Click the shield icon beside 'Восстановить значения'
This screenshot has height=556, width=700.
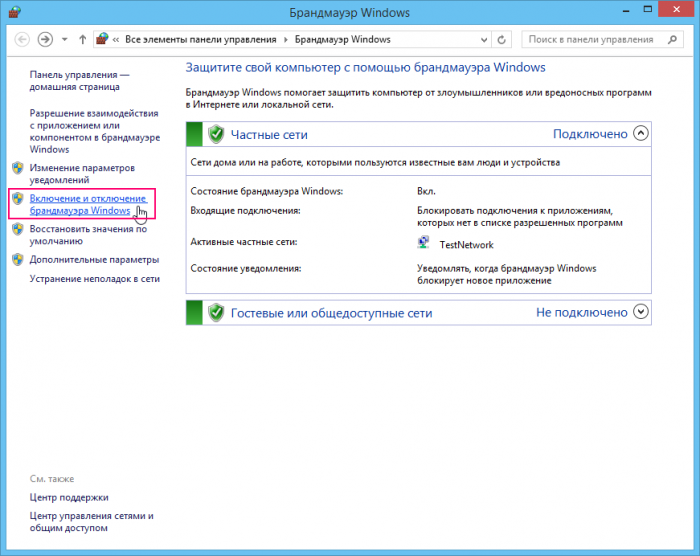point(18,229)
